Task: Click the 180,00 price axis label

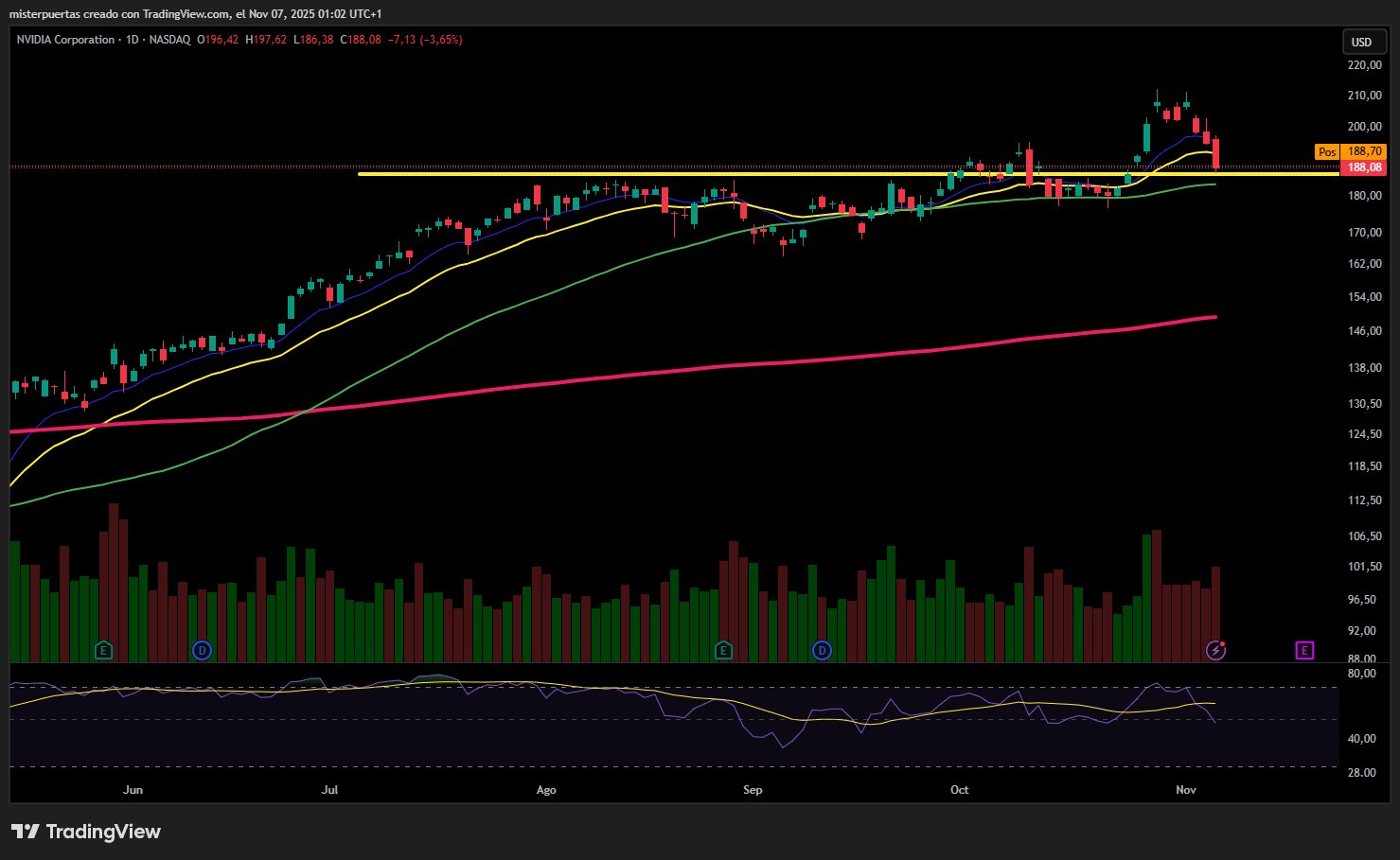Action: (1364, 196)
